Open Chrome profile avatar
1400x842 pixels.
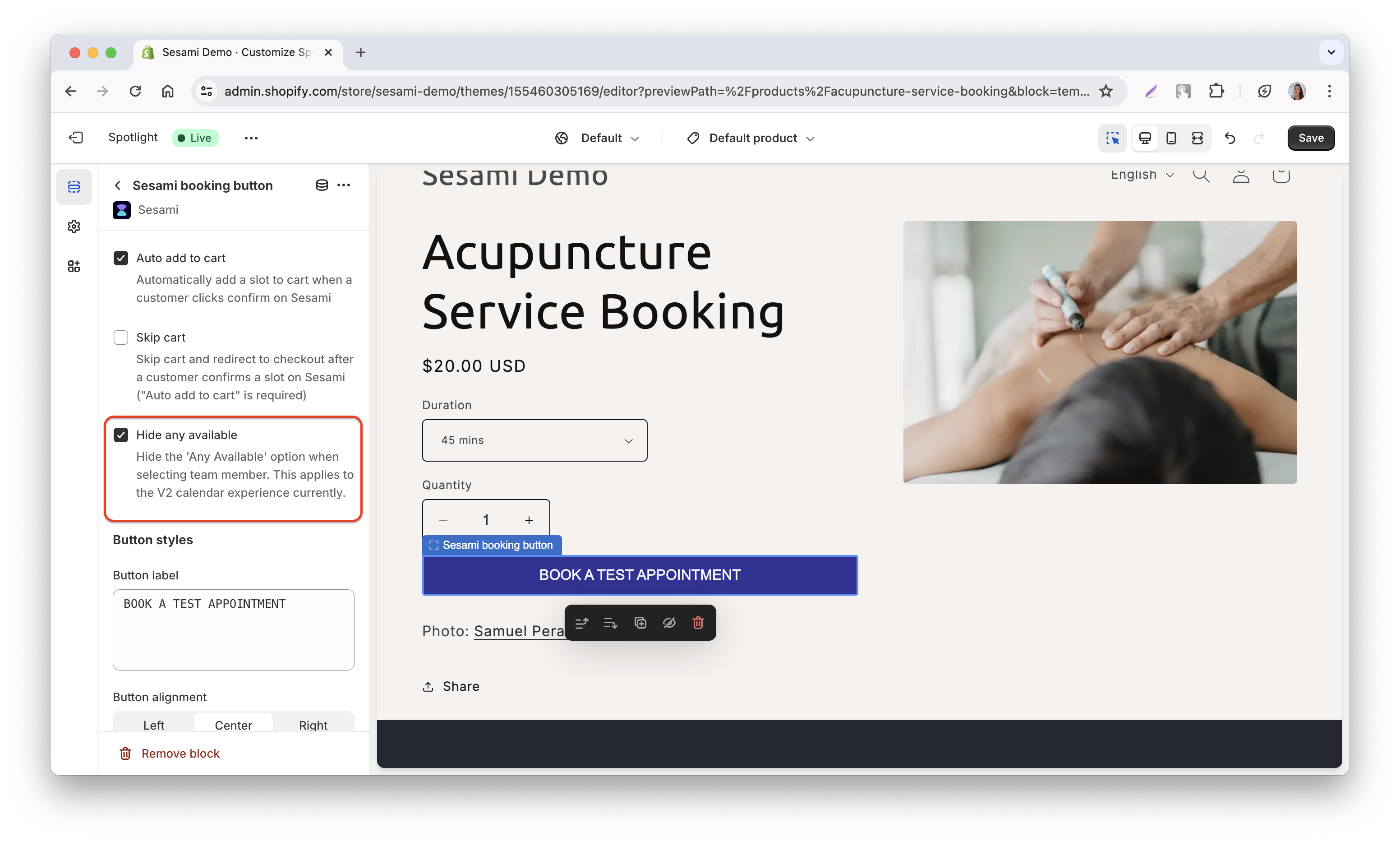click(1297, 91)
